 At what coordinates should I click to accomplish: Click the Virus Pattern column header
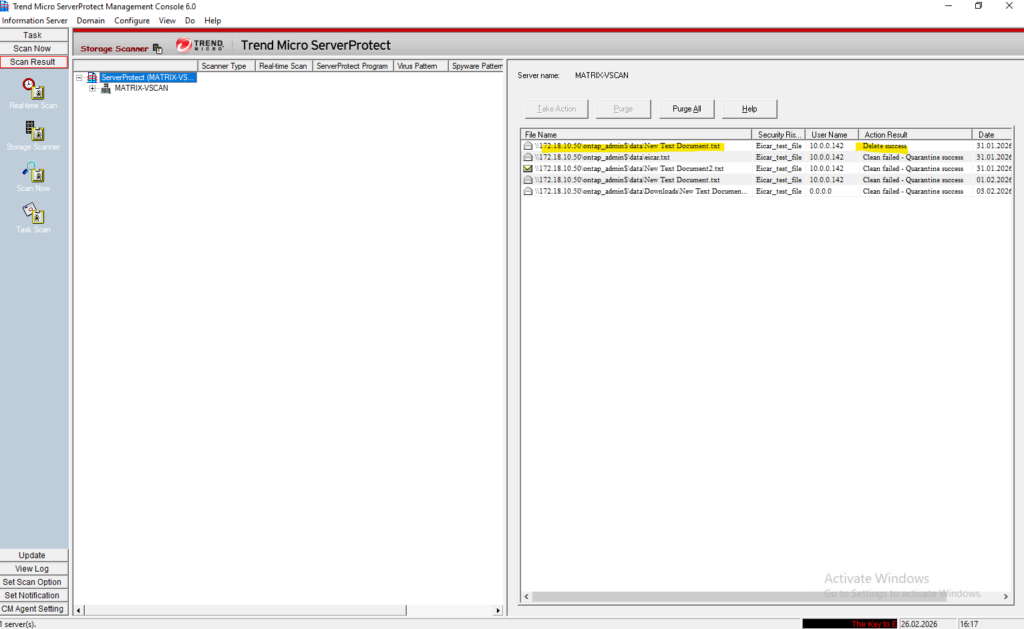point(421,66)
